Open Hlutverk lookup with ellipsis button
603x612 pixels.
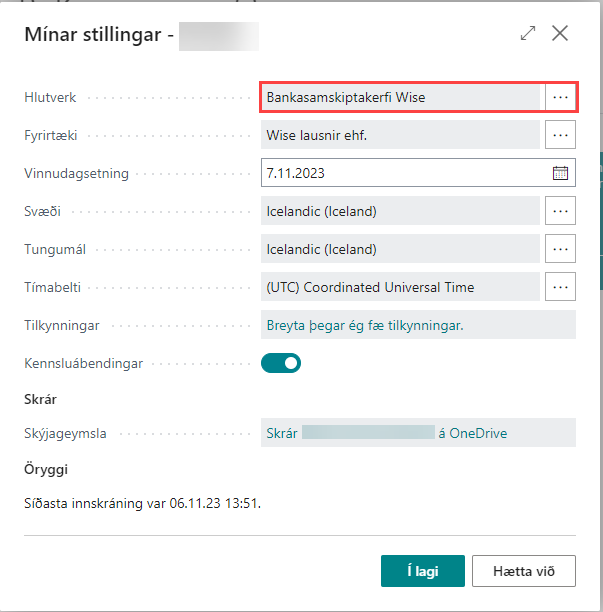[x=560, y=97]
